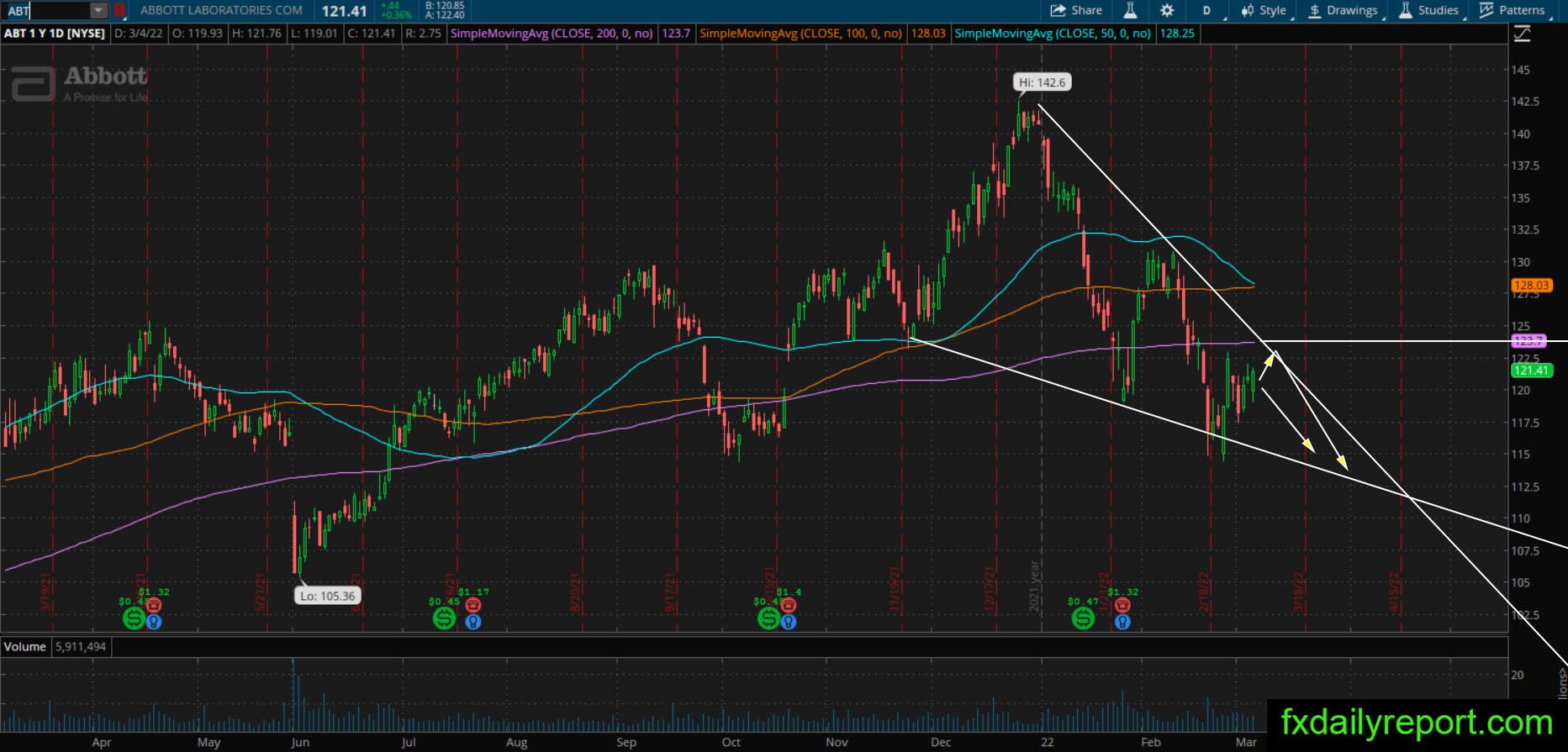
Task: Open the D timeframe dropdown
Action: [1207, 11]
